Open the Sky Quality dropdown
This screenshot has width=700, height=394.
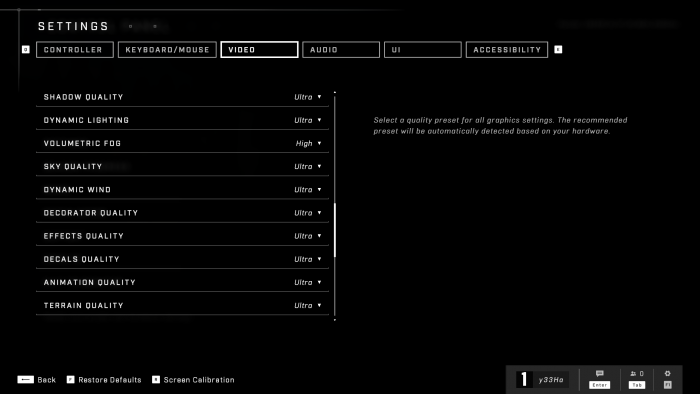coord(308,166)
